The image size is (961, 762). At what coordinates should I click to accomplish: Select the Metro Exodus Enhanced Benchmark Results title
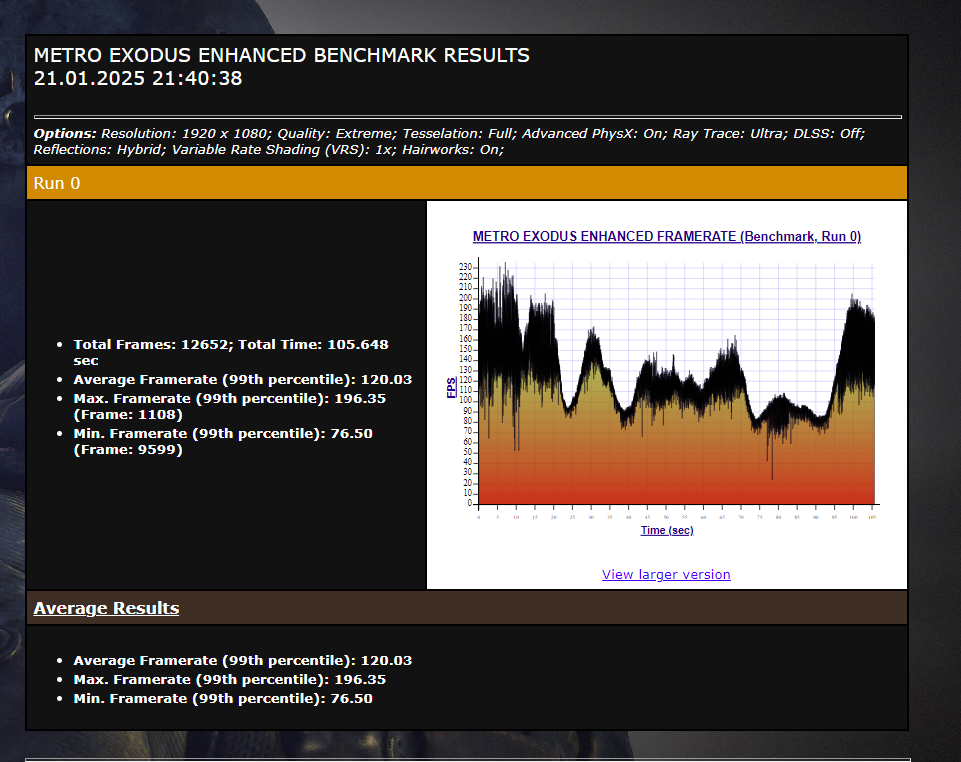coord(281,55)
